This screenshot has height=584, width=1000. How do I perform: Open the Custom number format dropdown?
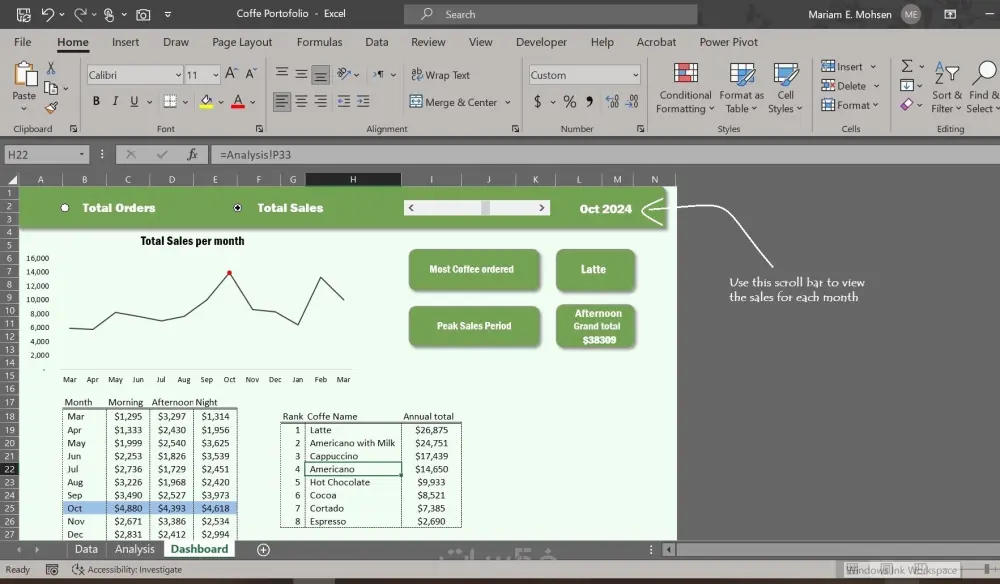tap(637, 74)
